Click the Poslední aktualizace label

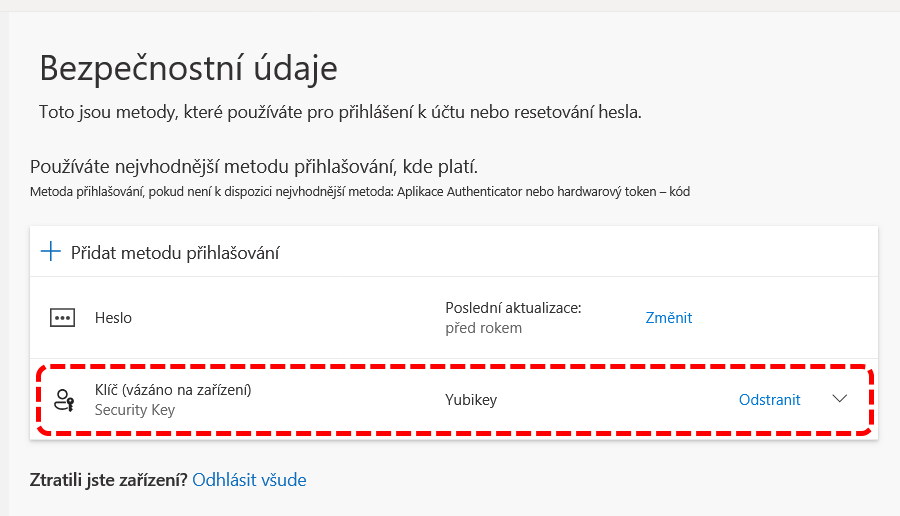(x=513, y=308)
